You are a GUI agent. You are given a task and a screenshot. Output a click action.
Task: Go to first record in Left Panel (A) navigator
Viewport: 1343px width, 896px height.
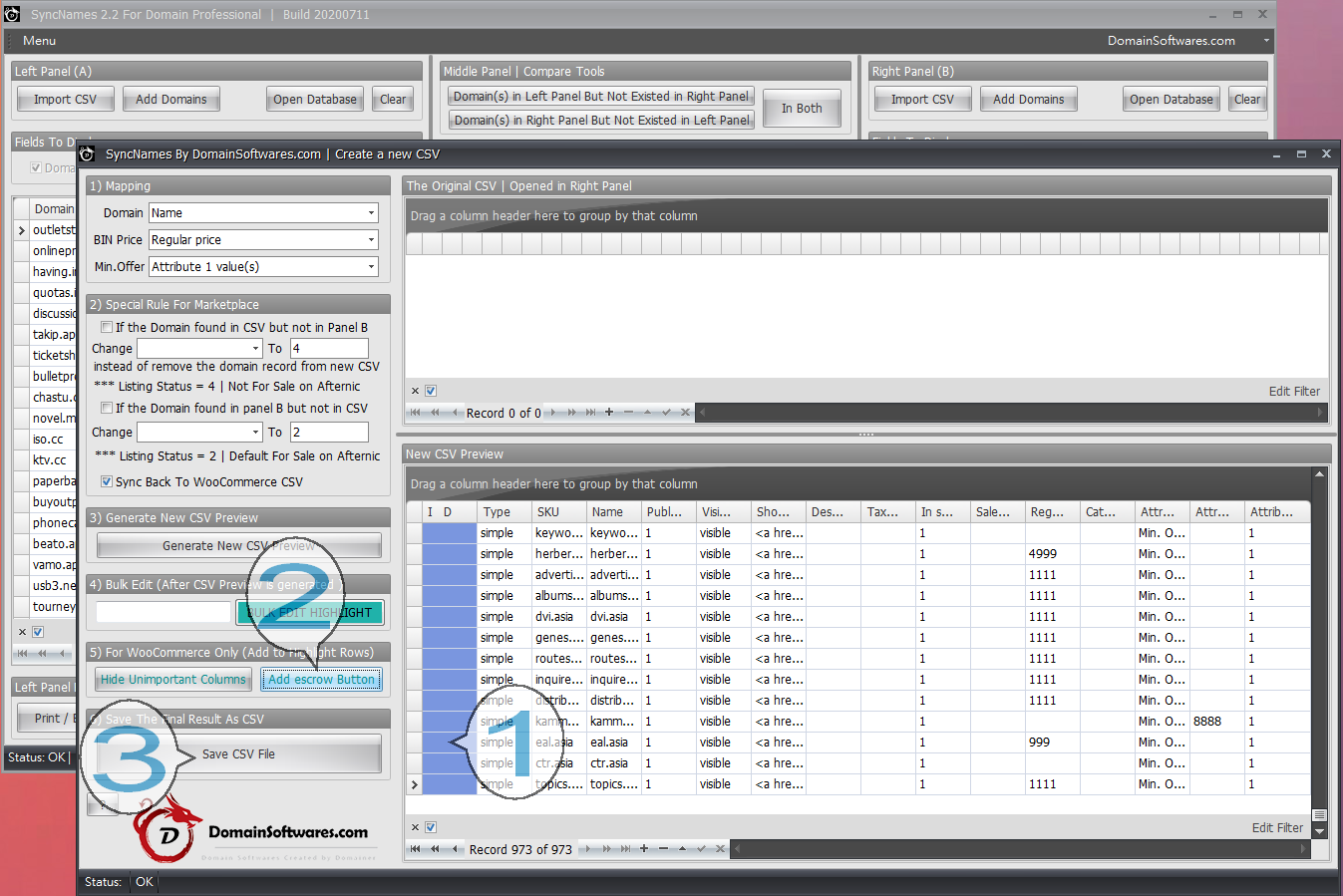click(x=22, y=654)
